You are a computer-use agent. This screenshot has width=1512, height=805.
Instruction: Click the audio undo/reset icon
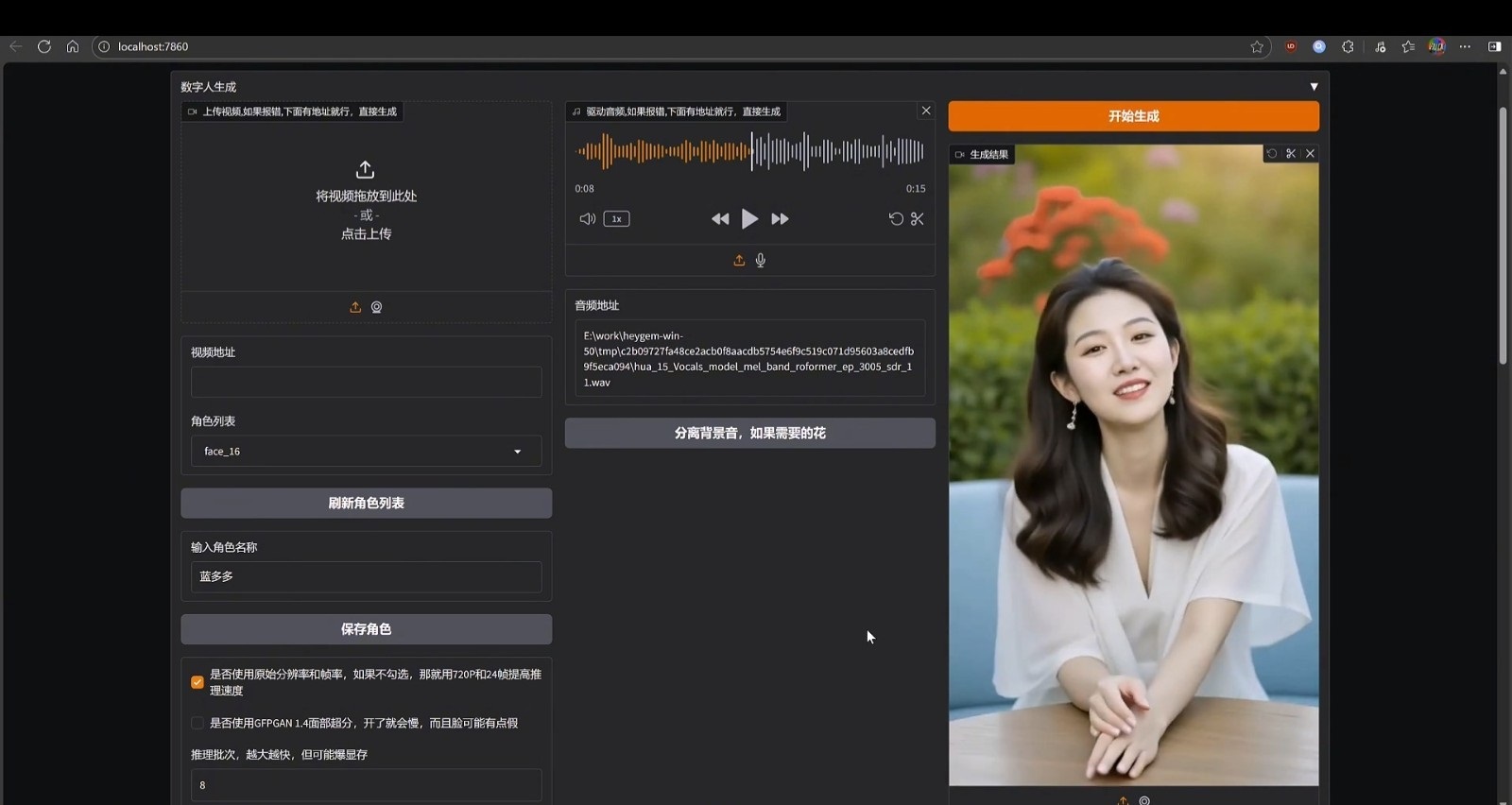click(896, 219)
